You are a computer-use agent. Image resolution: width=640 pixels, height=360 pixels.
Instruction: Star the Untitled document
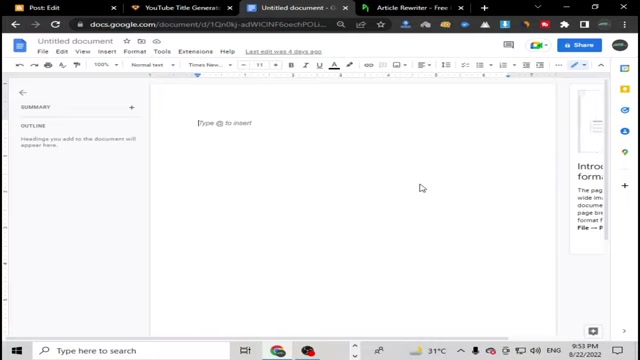coord(127,41)
